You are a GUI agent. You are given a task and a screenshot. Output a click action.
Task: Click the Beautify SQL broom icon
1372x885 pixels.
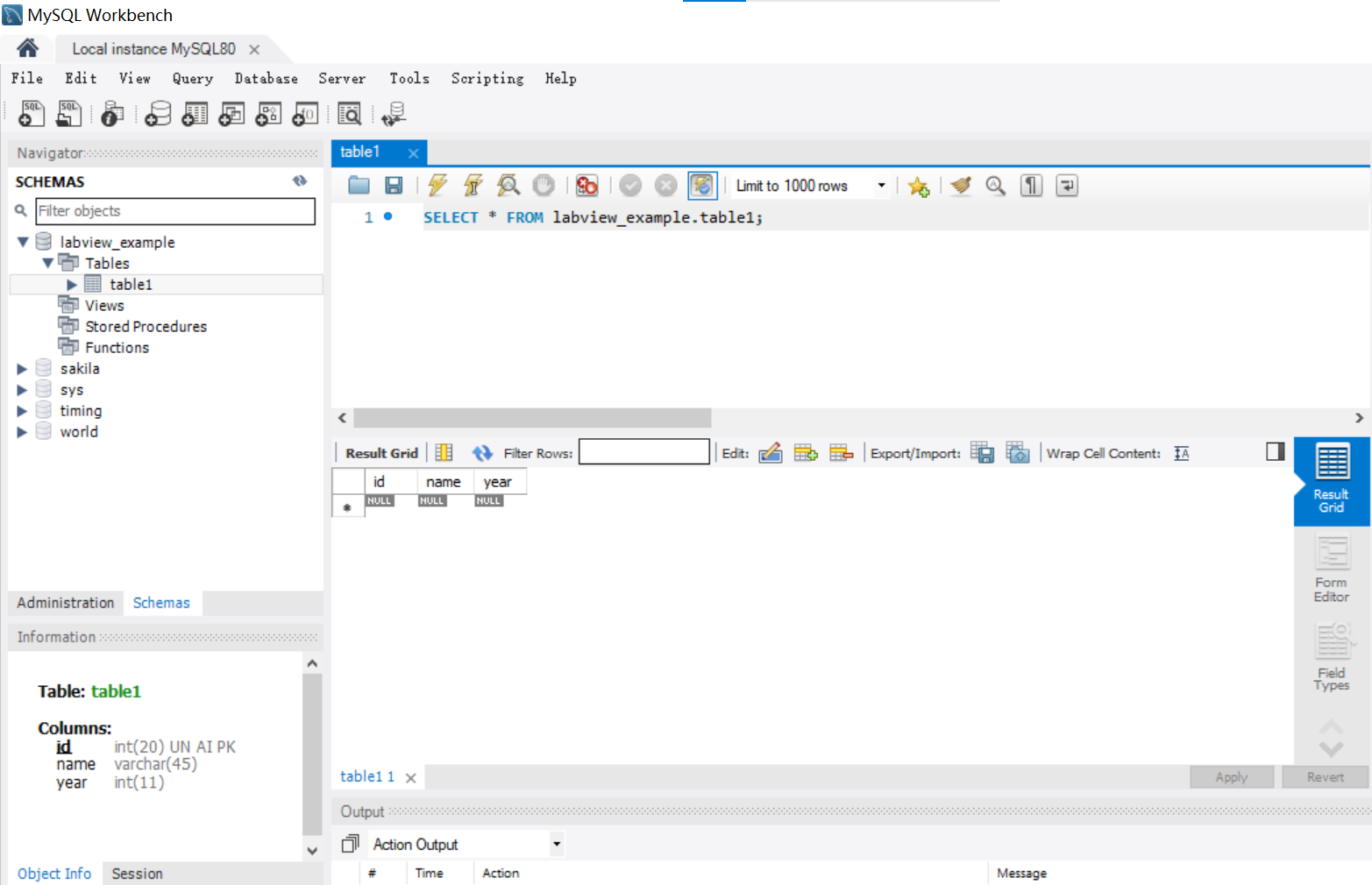(x=960, y=185)
